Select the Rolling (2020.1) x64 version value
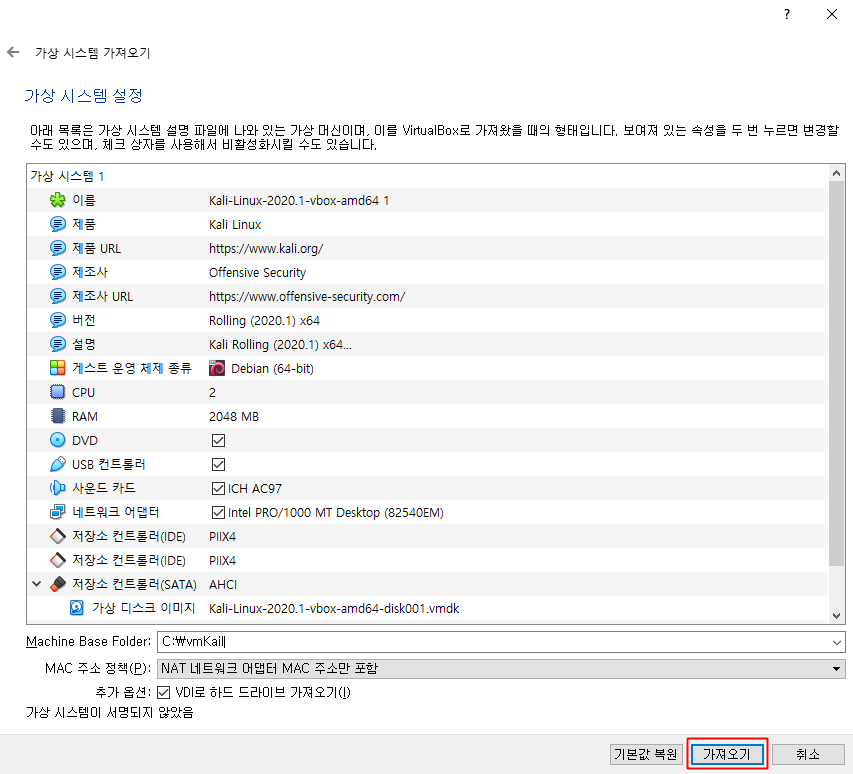This screenshot has height=774, width=853. (264, 320)
